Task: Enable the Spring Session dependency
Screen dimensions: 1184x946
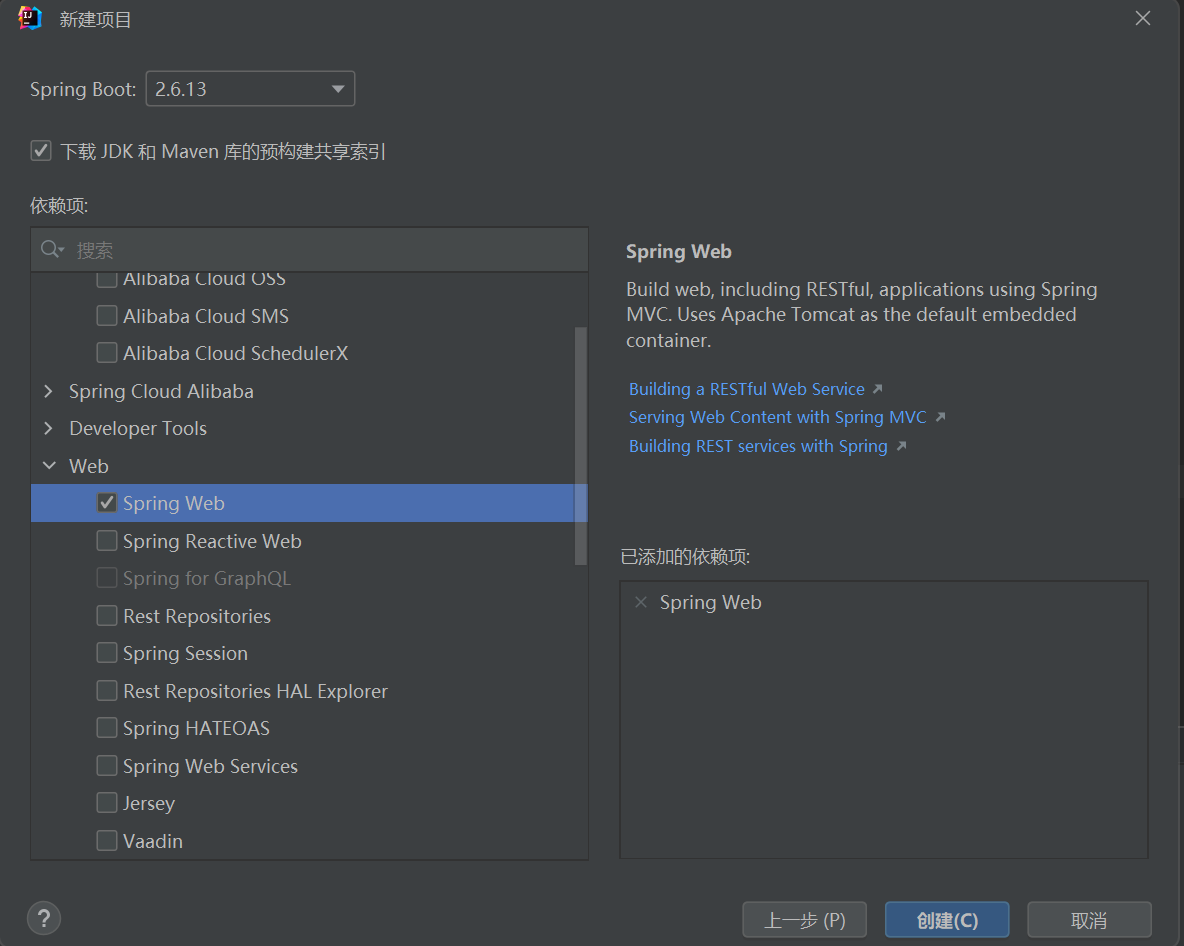Action: [x=107, y=653]
